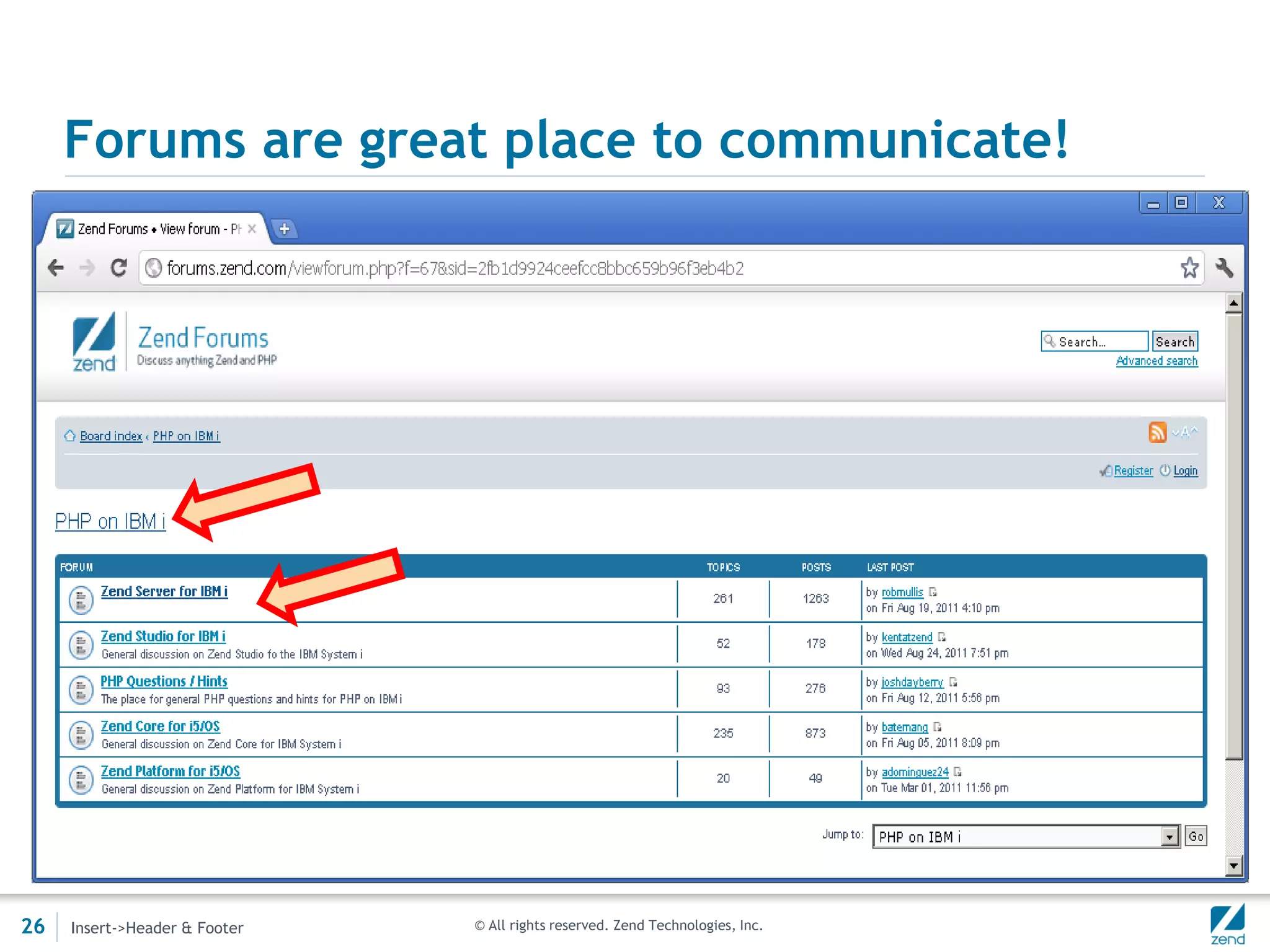The height and width of the screenshot is (952, 1270).
Task: Open joshdayberry user profile link
Action: [x=912, y=682]
